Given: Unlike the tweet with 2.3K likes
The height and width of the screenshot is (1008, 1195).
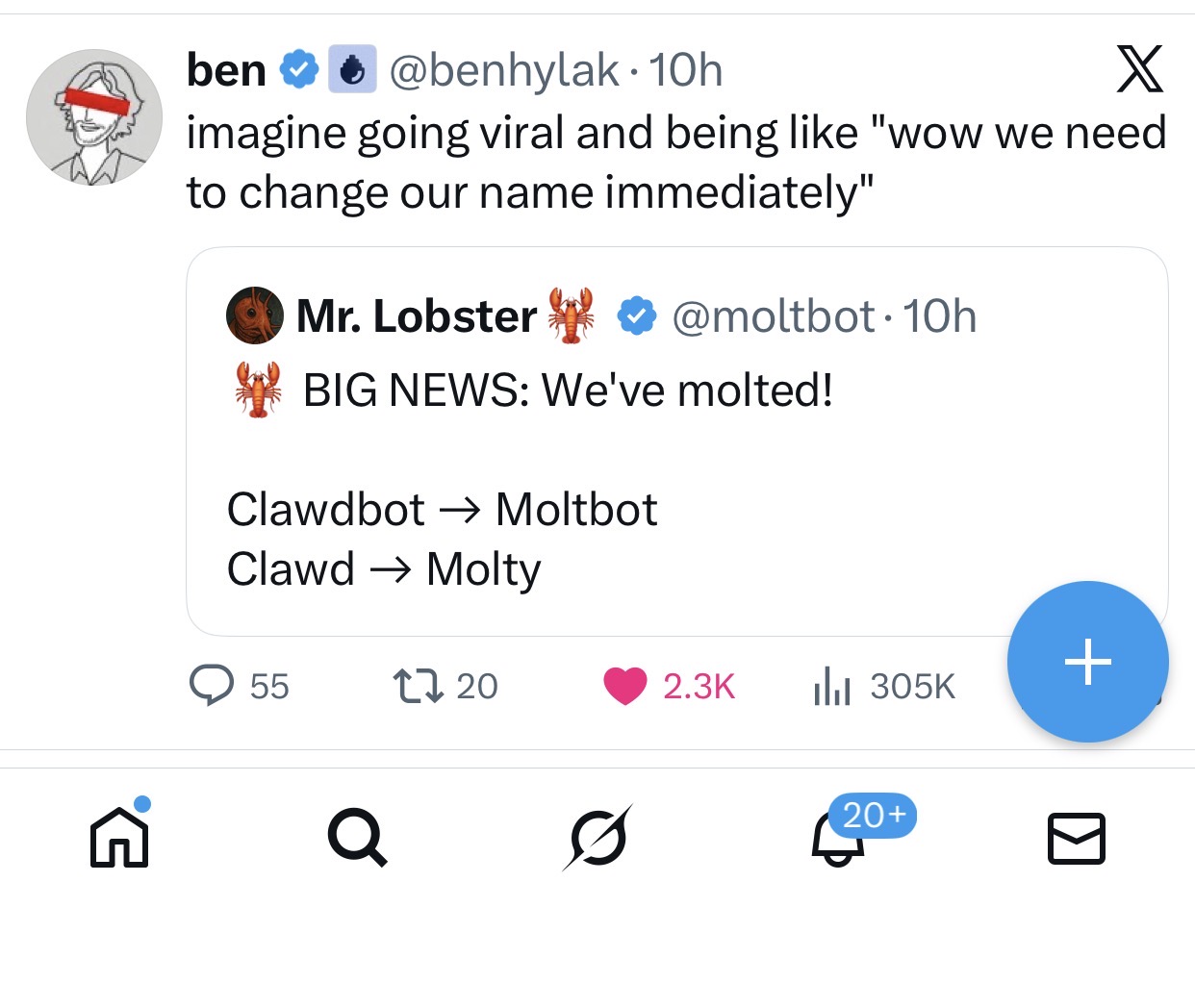Looking at the screenshot, I should pyautogui.click(x=625, y=686).
